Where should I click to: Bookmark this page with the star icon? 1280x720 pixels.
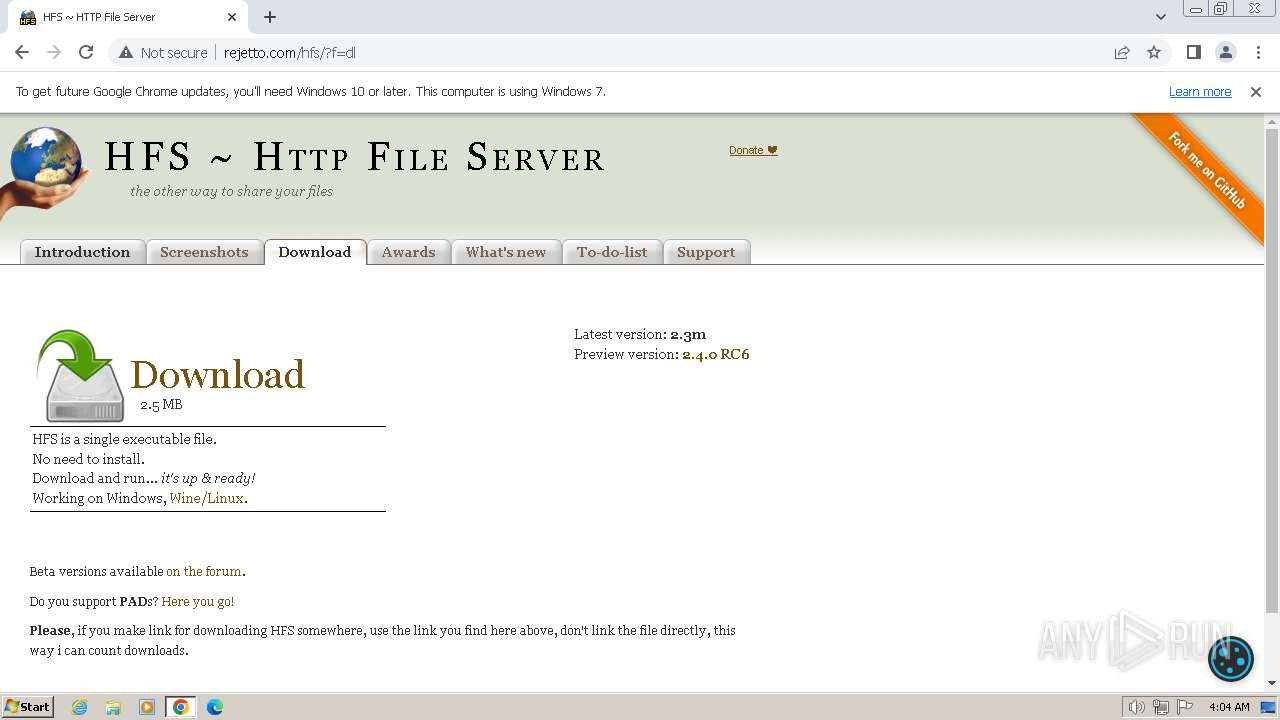1154,52
